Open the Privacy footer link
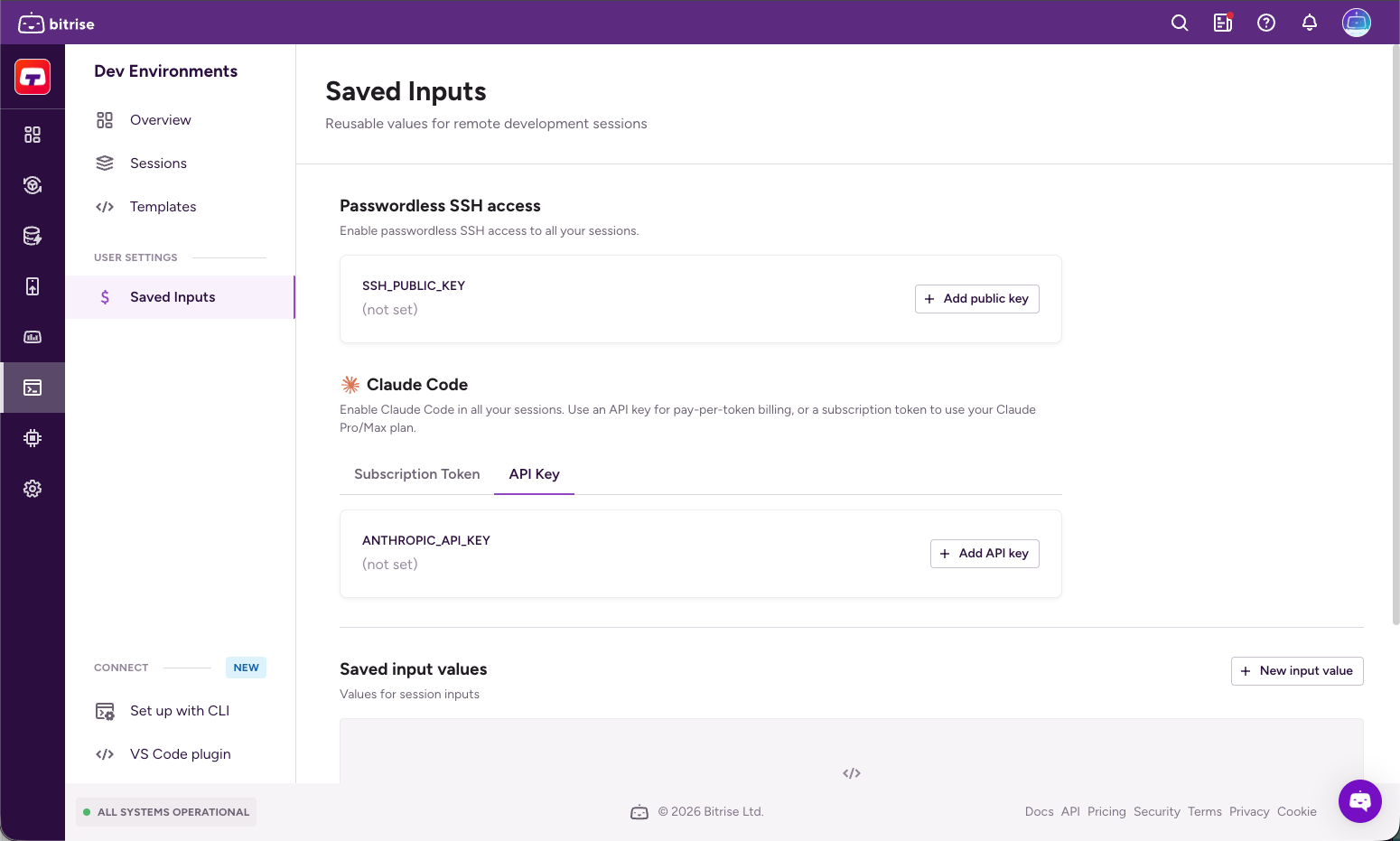Viewport: 1400px width, 841px height. [1249, 812]
